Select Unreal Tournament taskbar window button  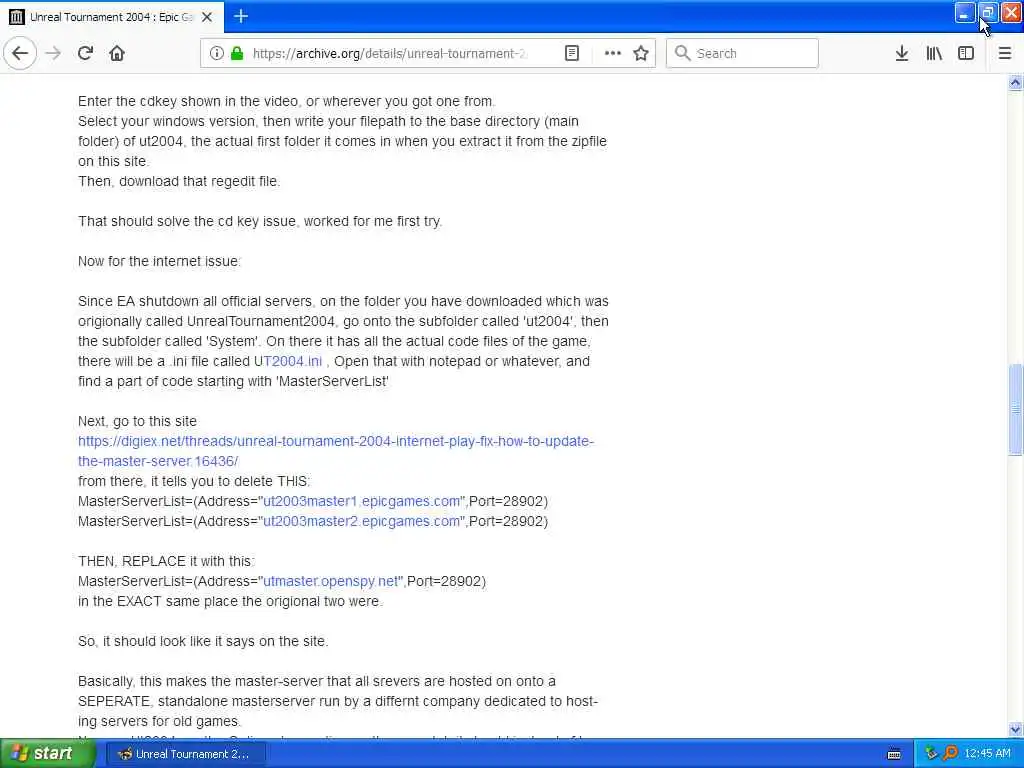point(185,754)
